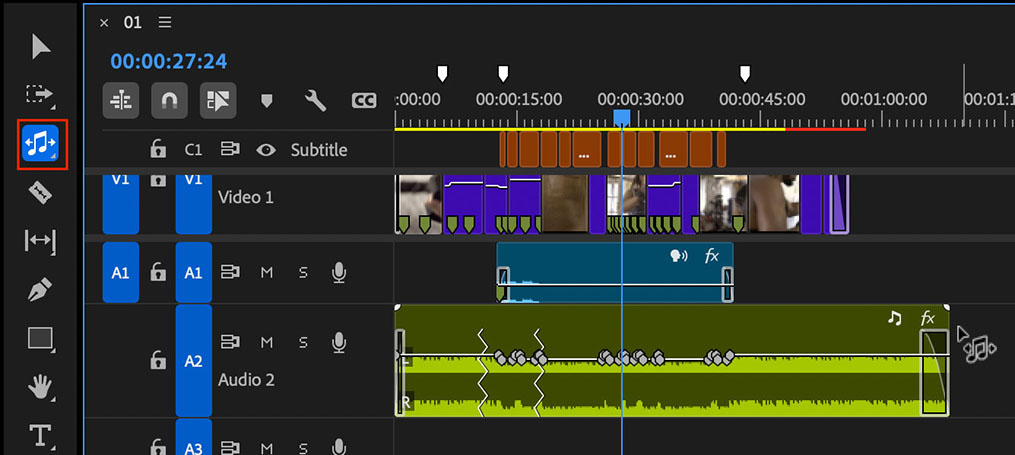Select the green music clip on Audio 2
This screenshot has height=455, width=1015.
pyautogui.click(x=671, y=361)
